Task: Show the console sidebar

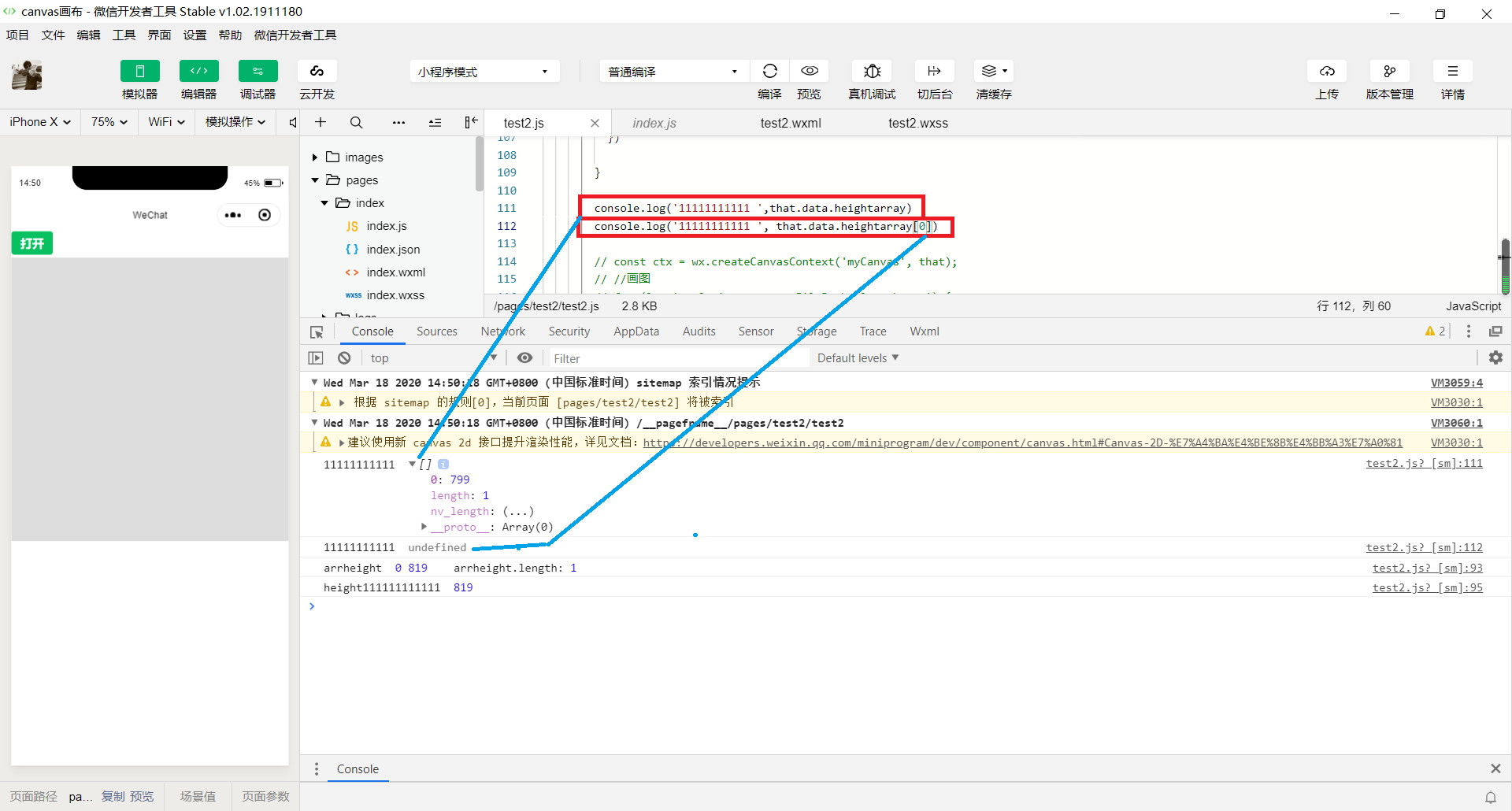Action: pos(316,358)
